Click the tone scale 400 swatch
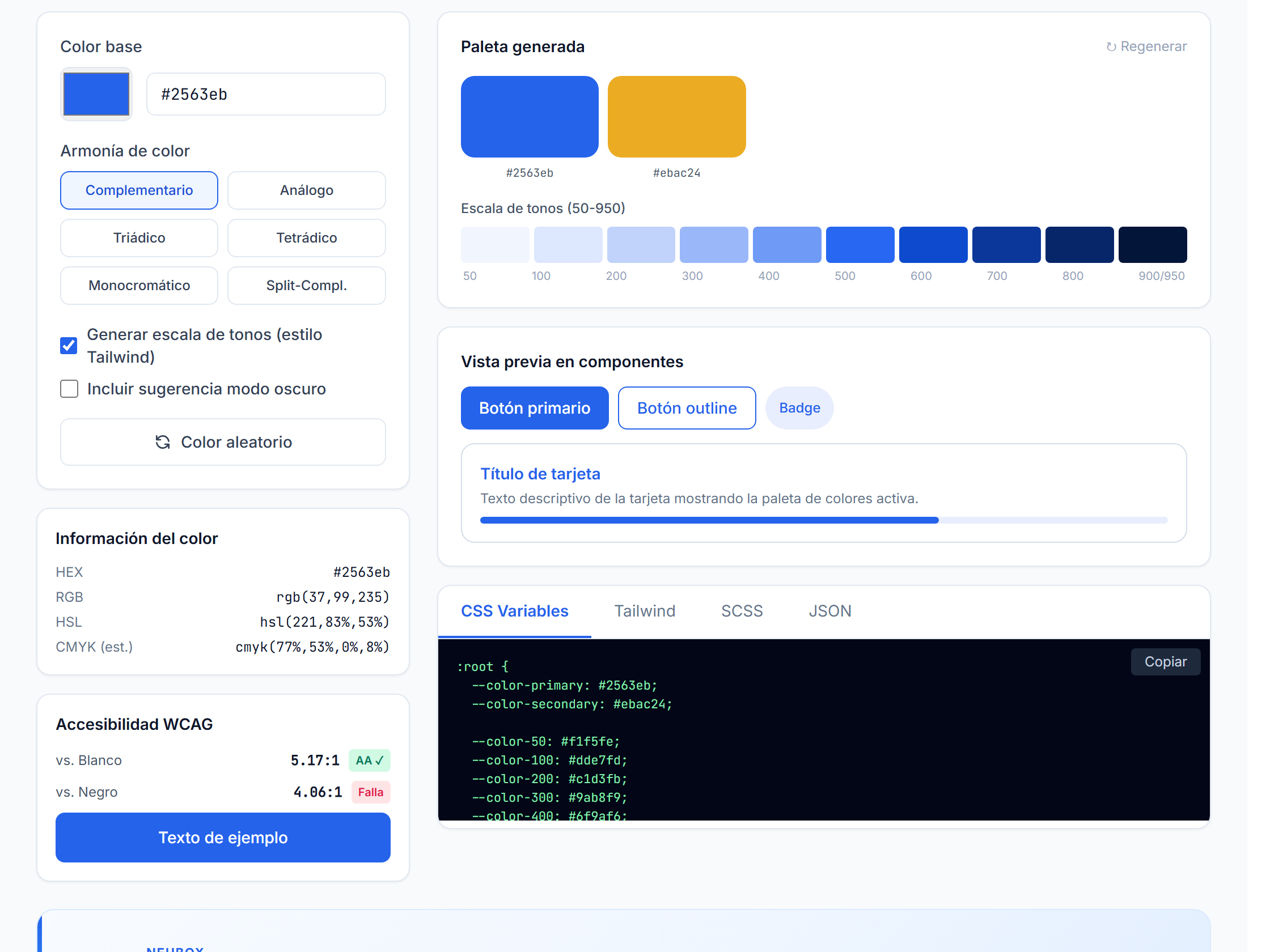 786,244
